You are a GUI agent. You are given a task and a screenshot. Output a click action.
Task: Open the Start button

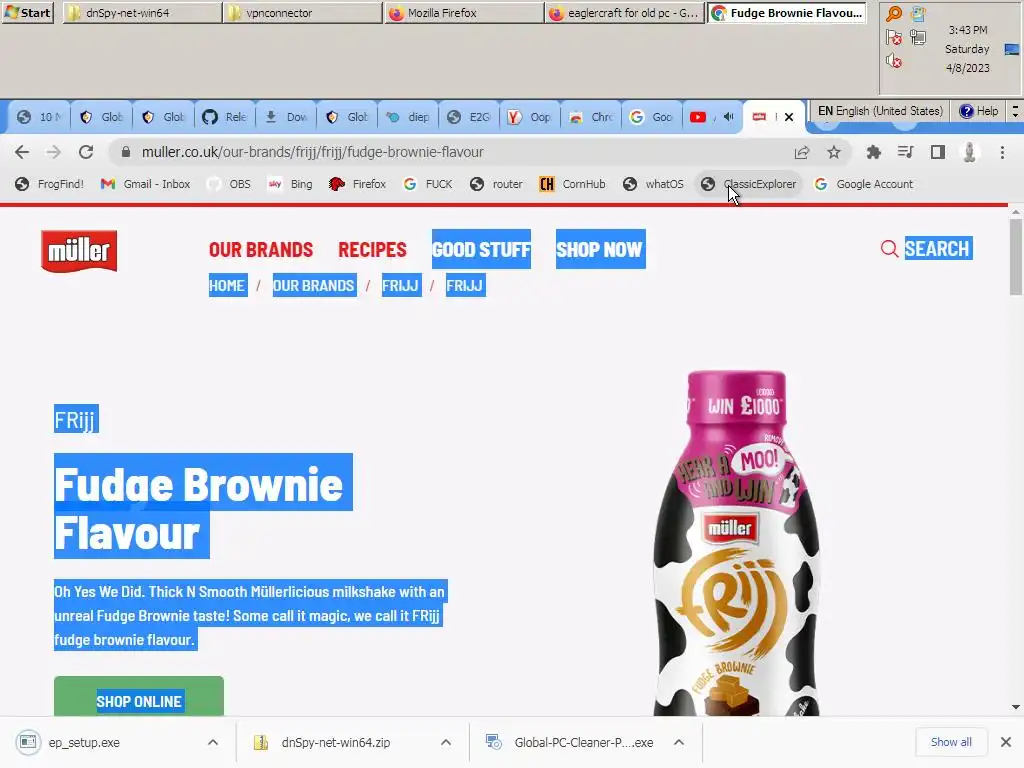(28, 12)
